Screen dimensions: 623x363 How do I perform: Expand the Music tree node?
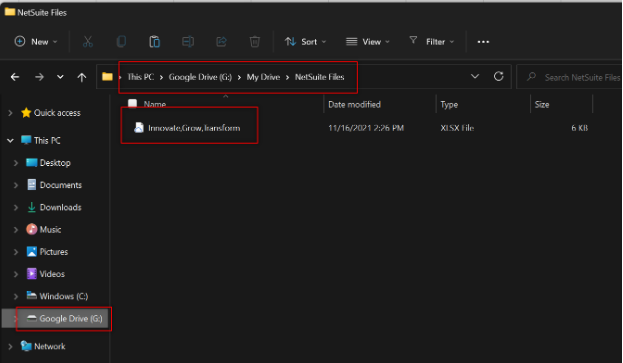16,230
